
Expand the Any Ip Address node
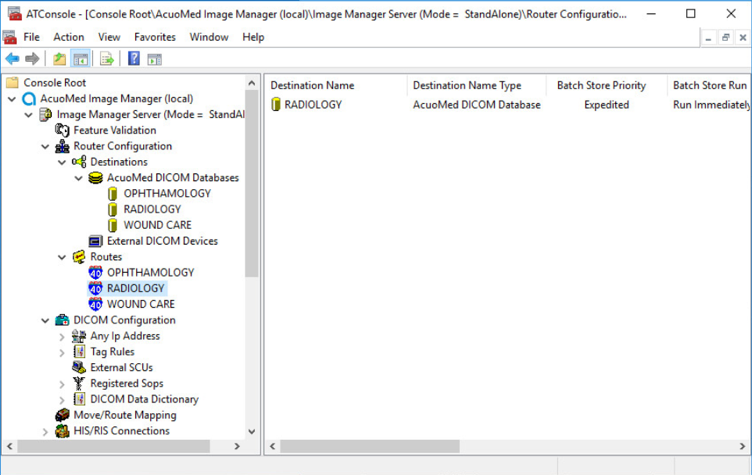[x=62, y=337]
